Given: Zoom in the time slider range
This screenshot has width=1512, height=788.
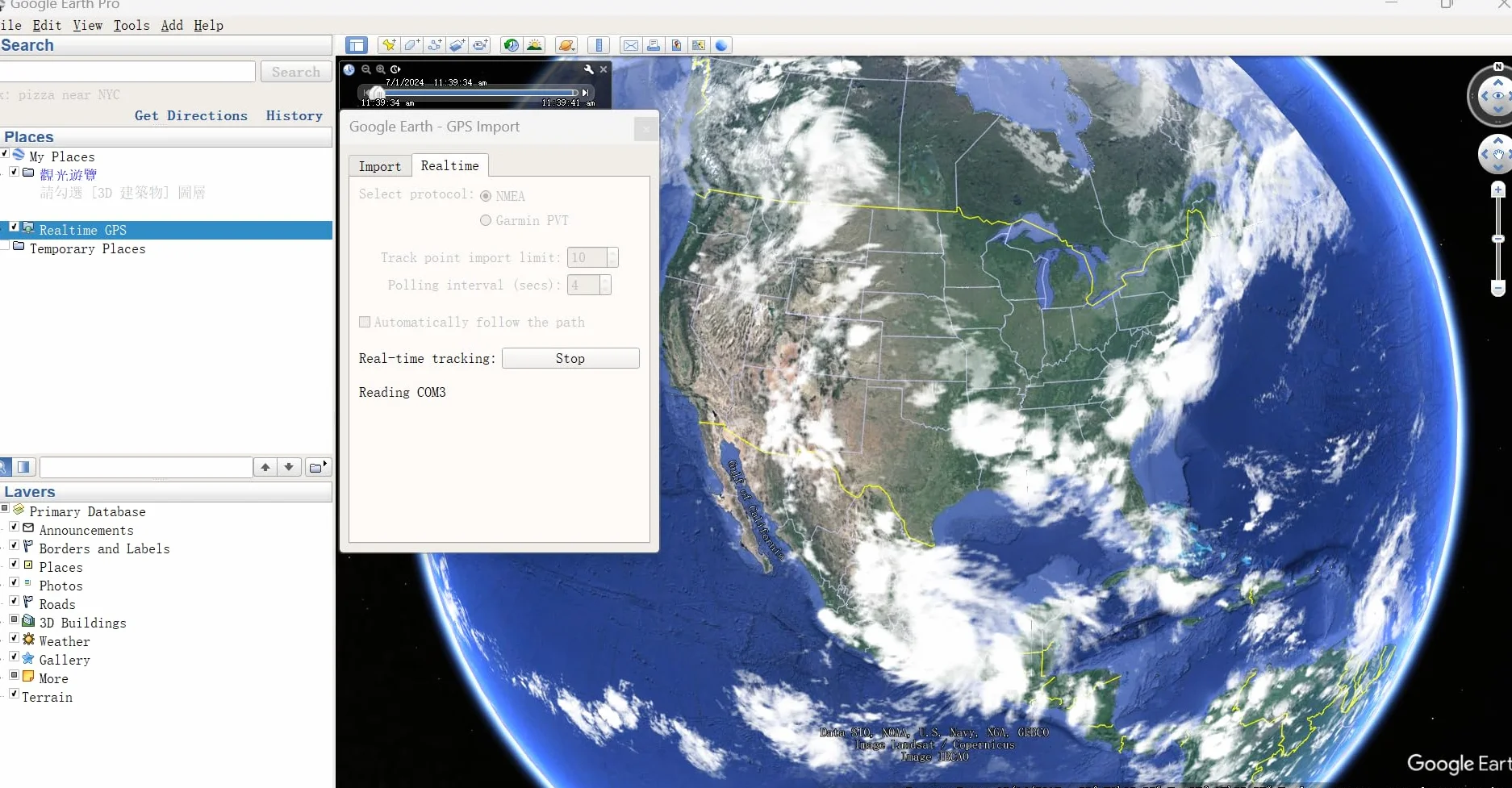Looking at the screenshot, I should 381,69.
